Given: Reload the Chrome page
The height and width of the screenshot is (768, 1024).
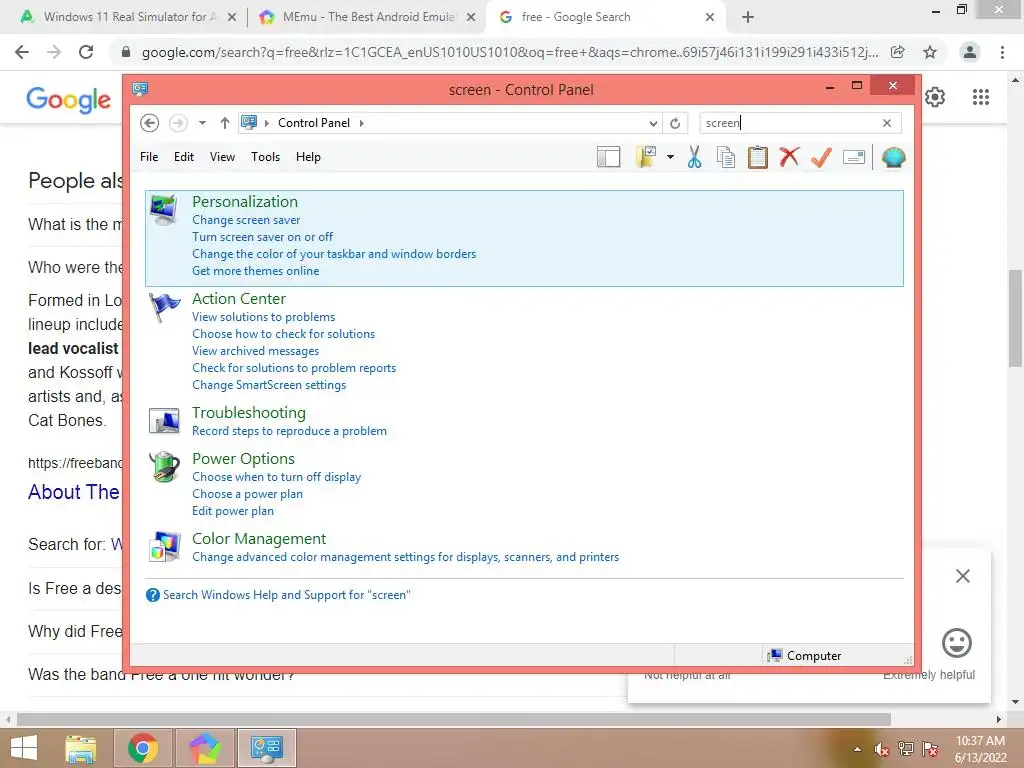Looking at the screenshot, I should 86,52.
